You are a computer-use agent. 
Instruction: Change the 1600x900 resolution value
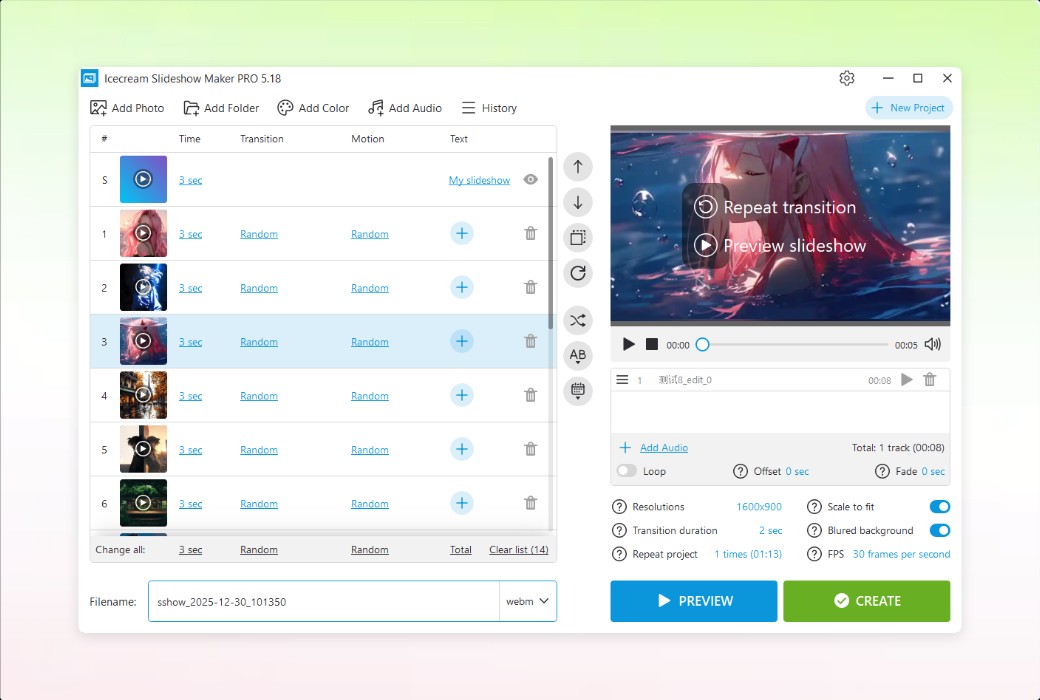tap(759, 507)
